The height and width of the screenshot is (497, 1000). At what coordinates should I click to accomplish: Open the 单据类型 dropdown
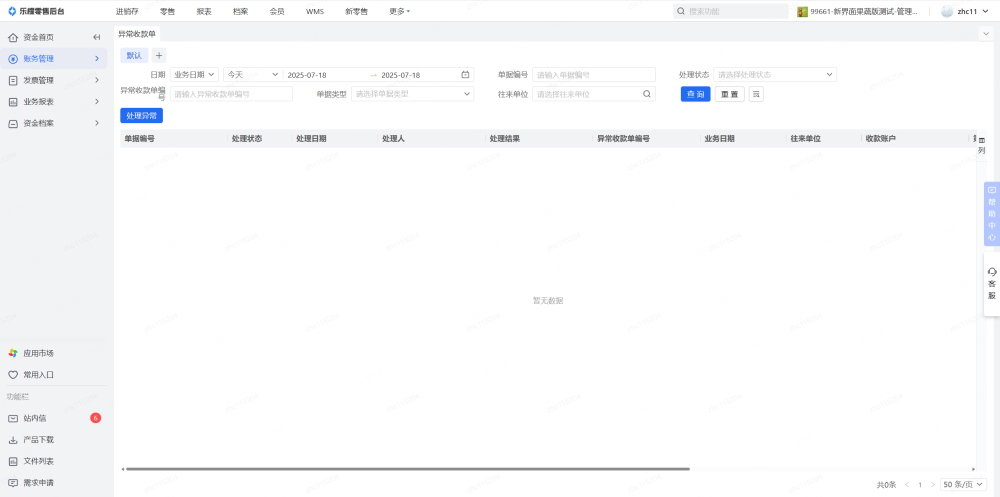pos(413,94)
